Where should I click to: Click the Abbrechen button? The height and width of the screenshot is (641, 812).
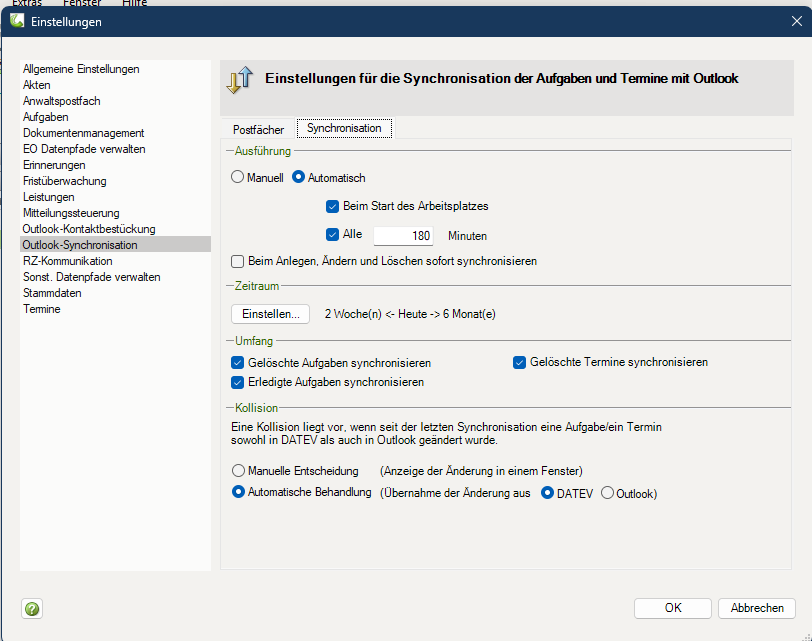click(x=757, y=608)
